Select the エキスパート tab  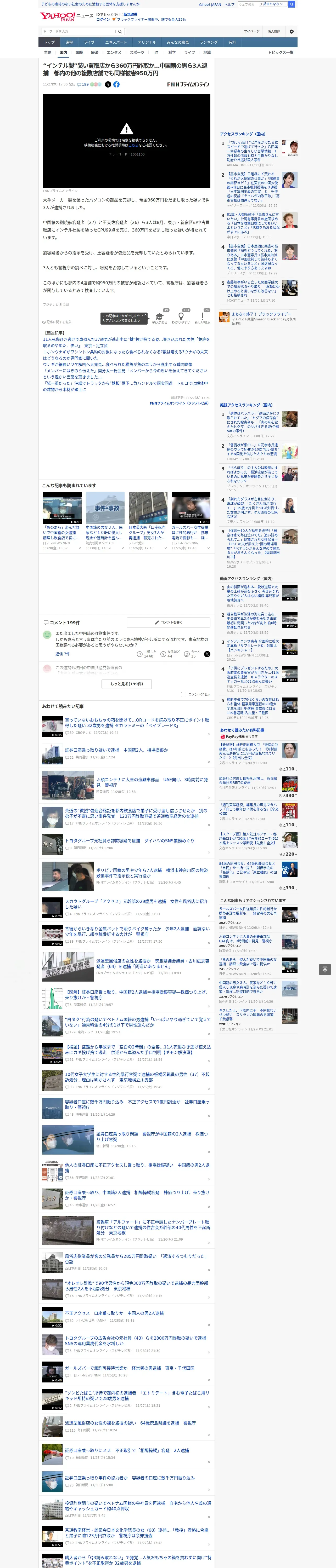tap(116, 43)
